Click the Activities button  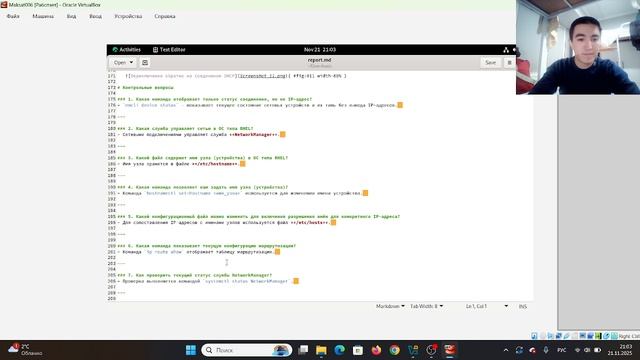pyautogui.click(x=127, y=50)
